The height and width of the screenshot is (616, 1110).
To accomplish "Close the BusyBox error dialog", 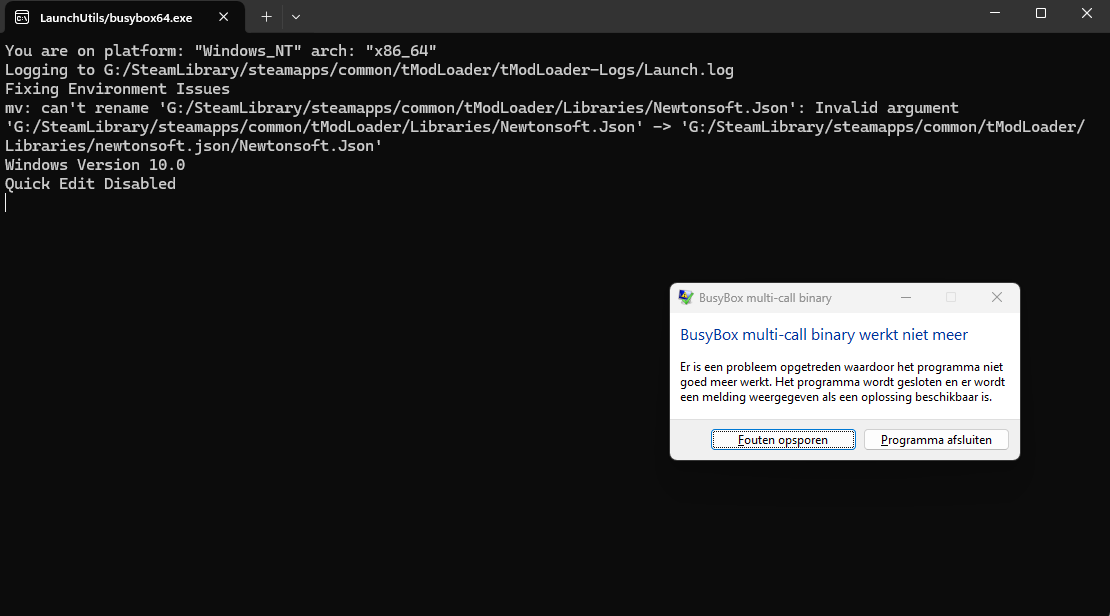I will coord(997,297).
